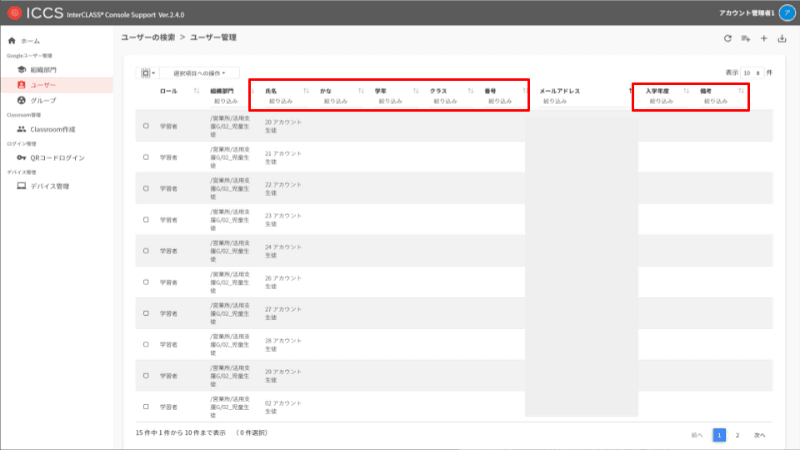Click the home icon in sidebar

(x=12, y=40)
